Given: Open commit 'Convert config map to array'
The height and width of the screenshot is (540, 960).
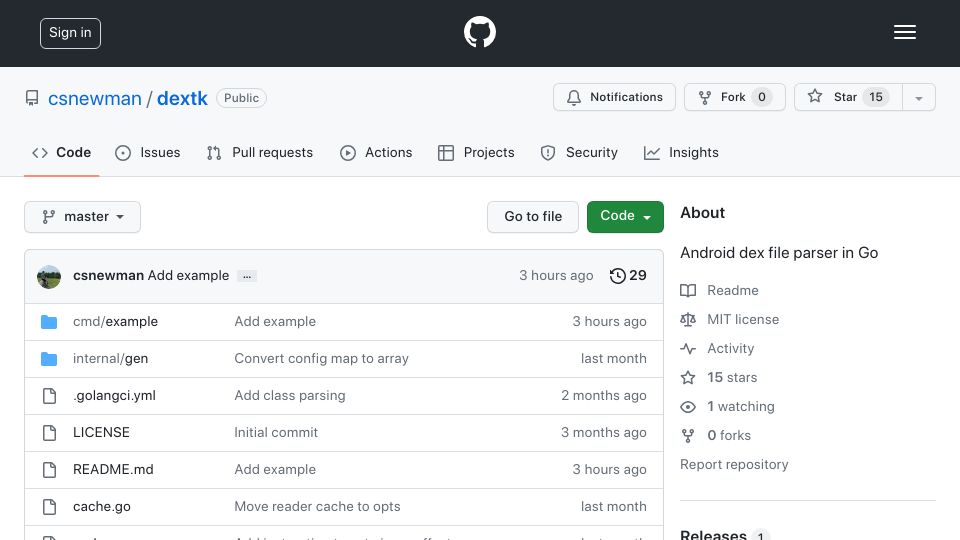Looking at the screenshot, I should [321, 359].
